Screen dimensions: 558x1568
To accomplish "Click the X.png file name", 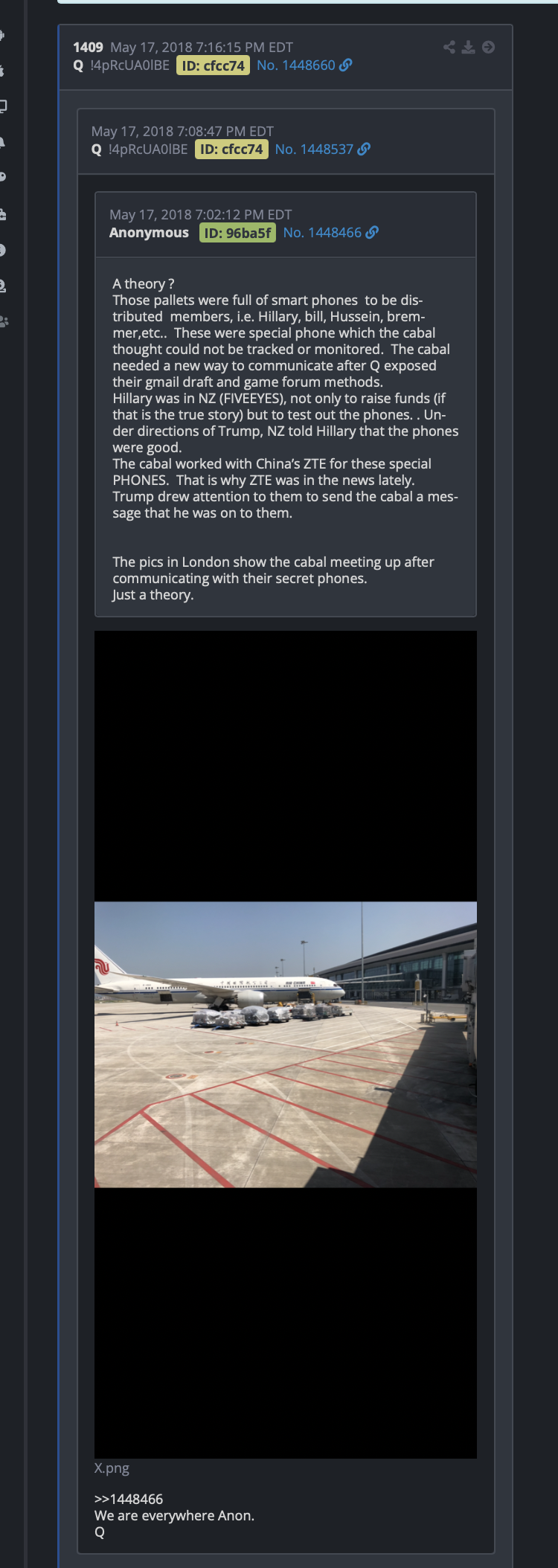I will [x=112, y=1468].
